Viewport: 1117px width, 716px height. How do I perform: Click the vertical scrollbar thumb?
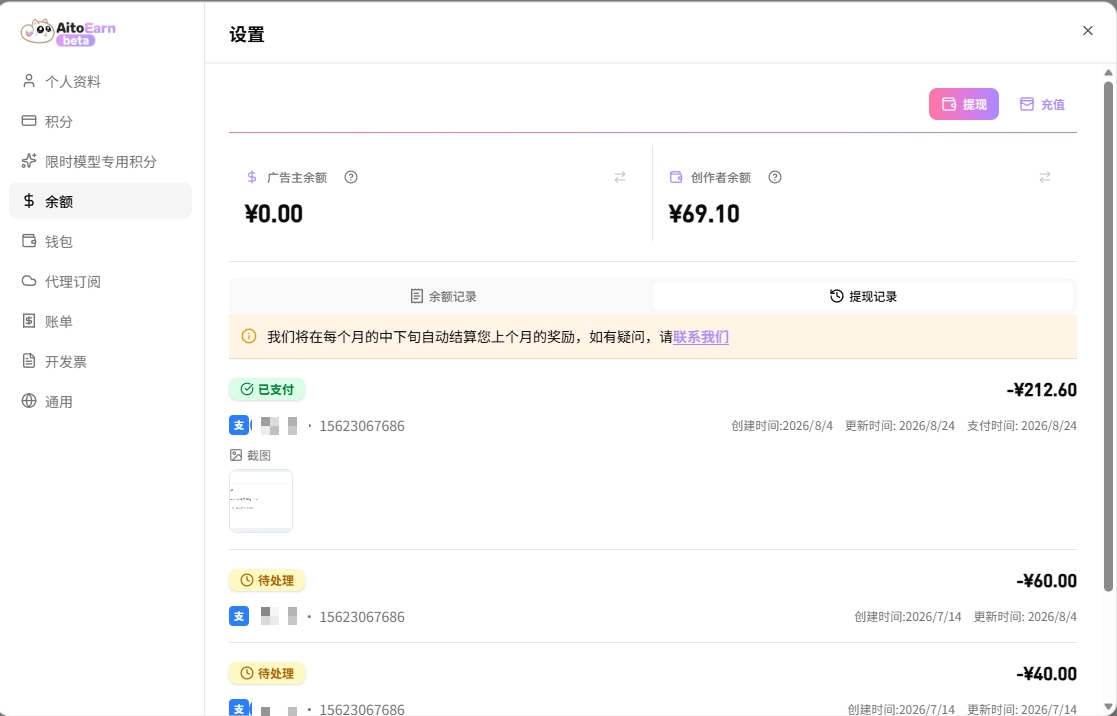pyautogui.click(x=1108, y=335)
